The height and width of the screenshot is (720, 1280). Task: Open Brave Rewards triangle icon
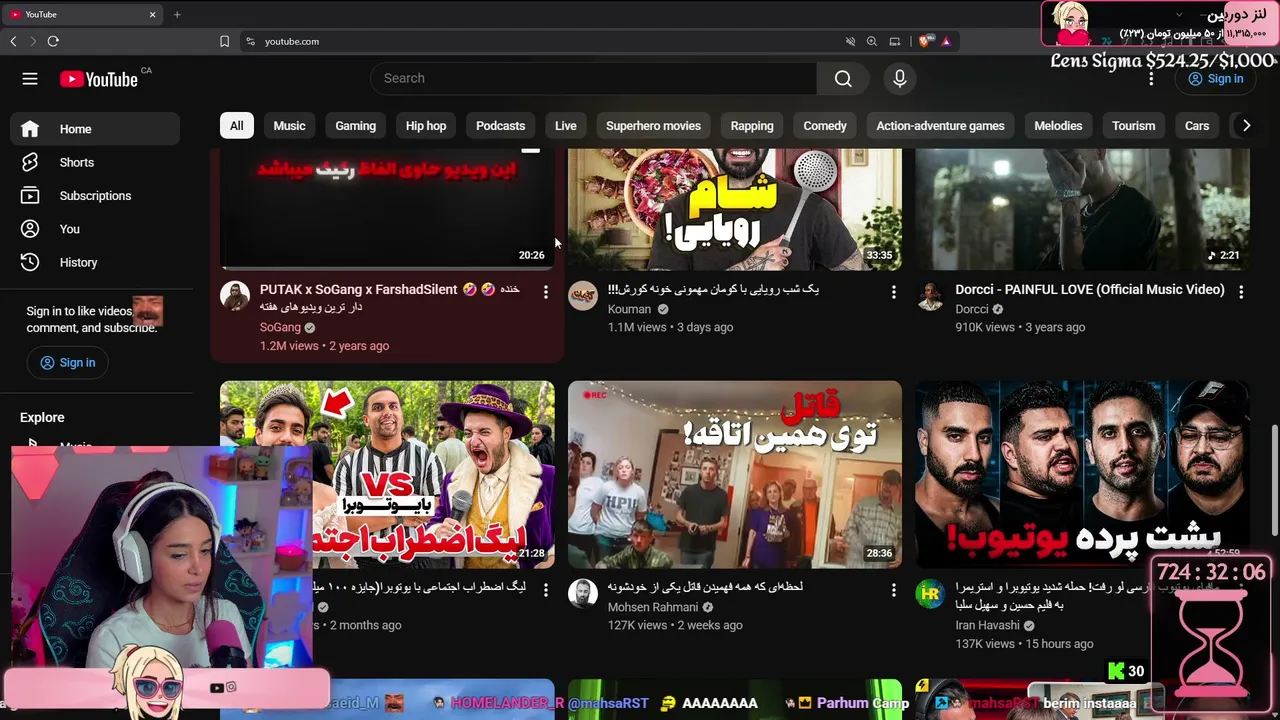(945, 41)
